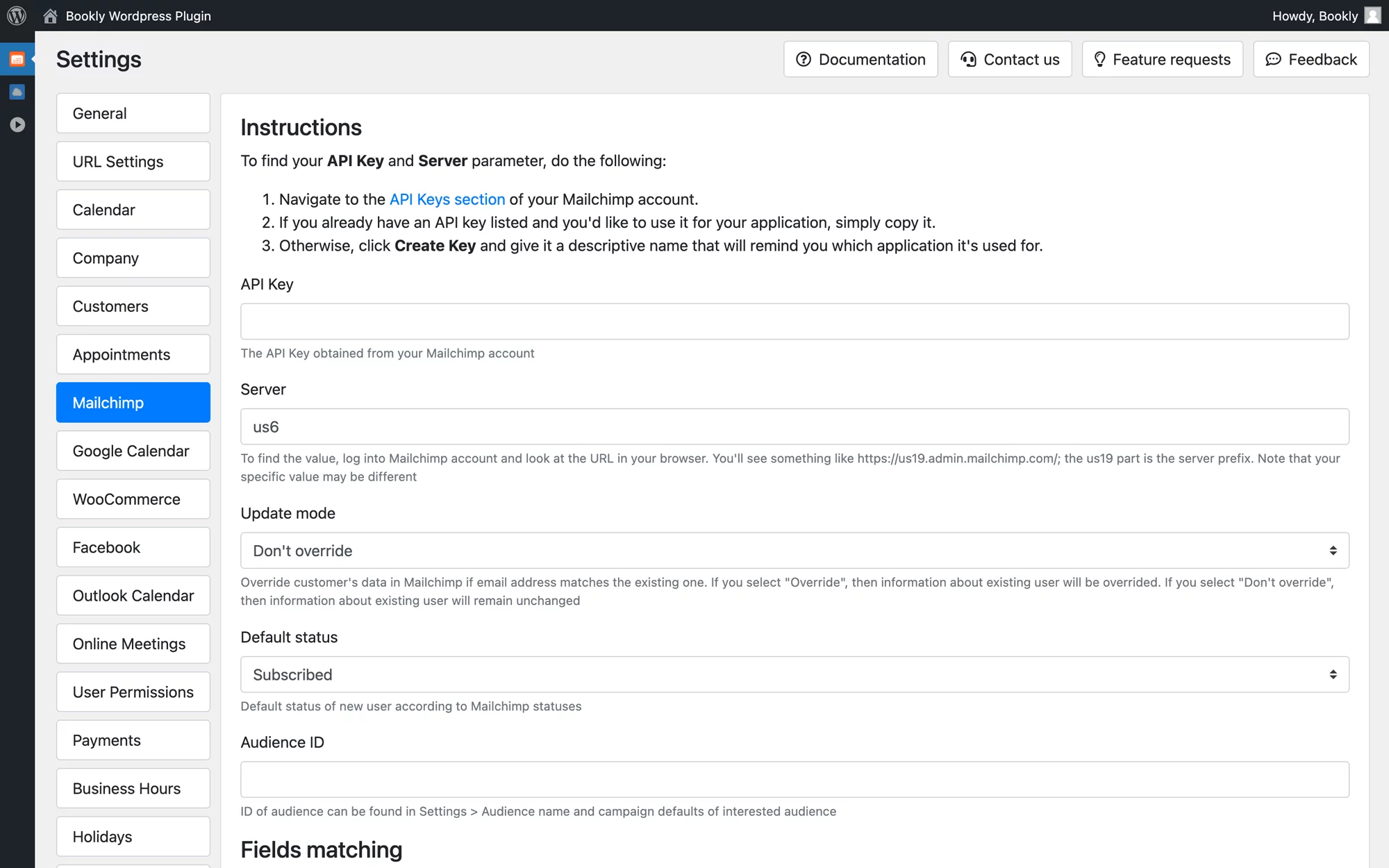This screenshot has height=868, width=1389.
Task: Click the user avatar in admin bar
Action: pyautogui.click(x=1372, y=15)
